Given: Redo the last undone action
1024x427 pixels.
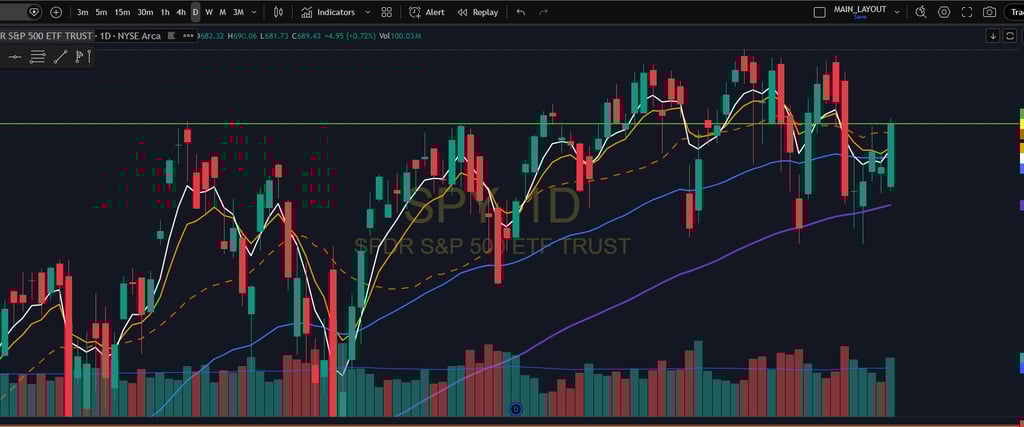Looking at the screenshot, I should tap(543, 12).
